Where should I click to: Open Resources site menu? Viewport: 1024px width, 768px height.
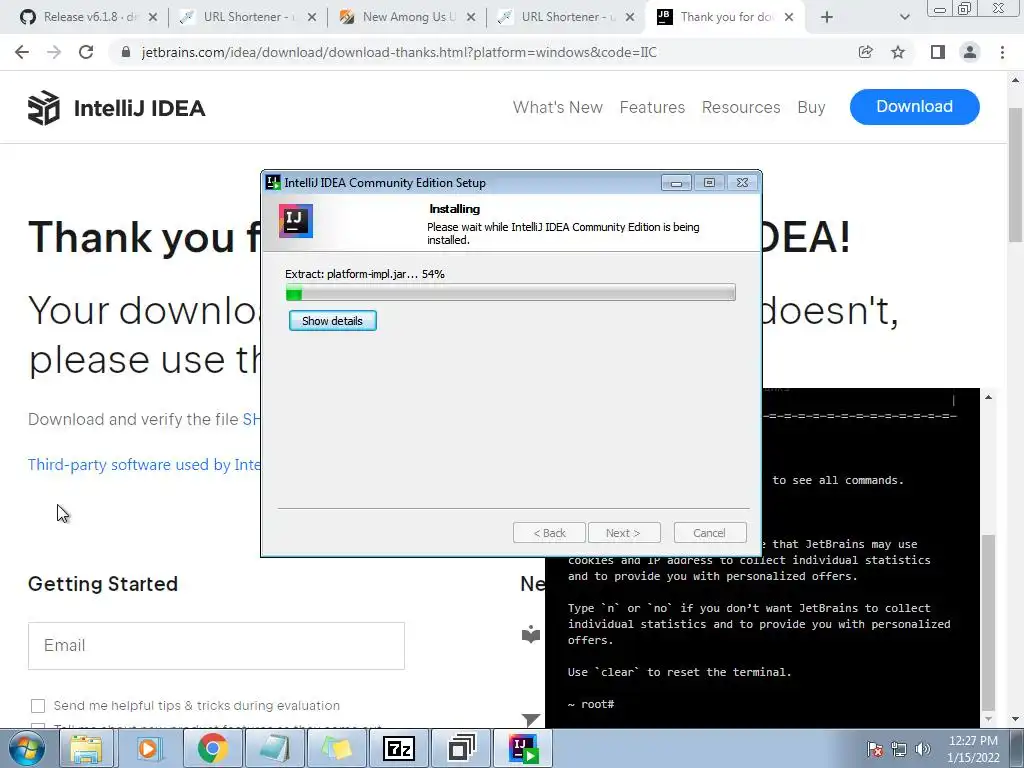click(741, 107)
